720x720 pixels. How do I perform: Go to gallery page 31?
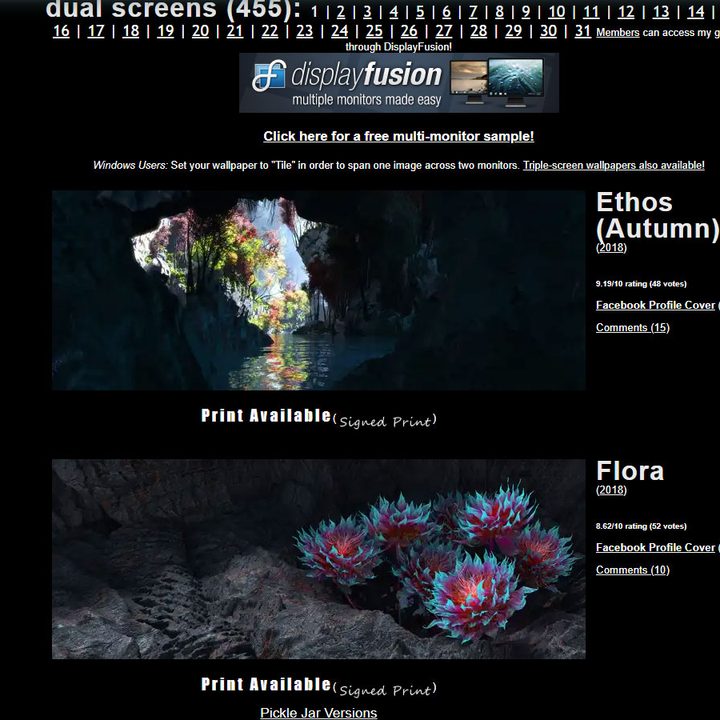pyautogui.click(x=583, y=31)
